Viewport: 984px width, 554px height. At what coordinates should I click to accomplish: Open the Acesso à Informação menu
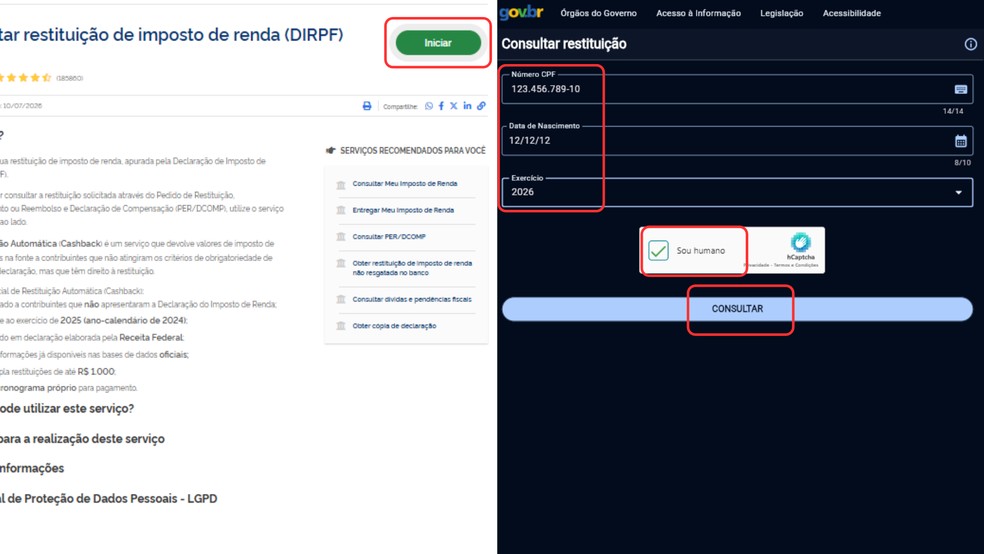click(x=698, y=13)
